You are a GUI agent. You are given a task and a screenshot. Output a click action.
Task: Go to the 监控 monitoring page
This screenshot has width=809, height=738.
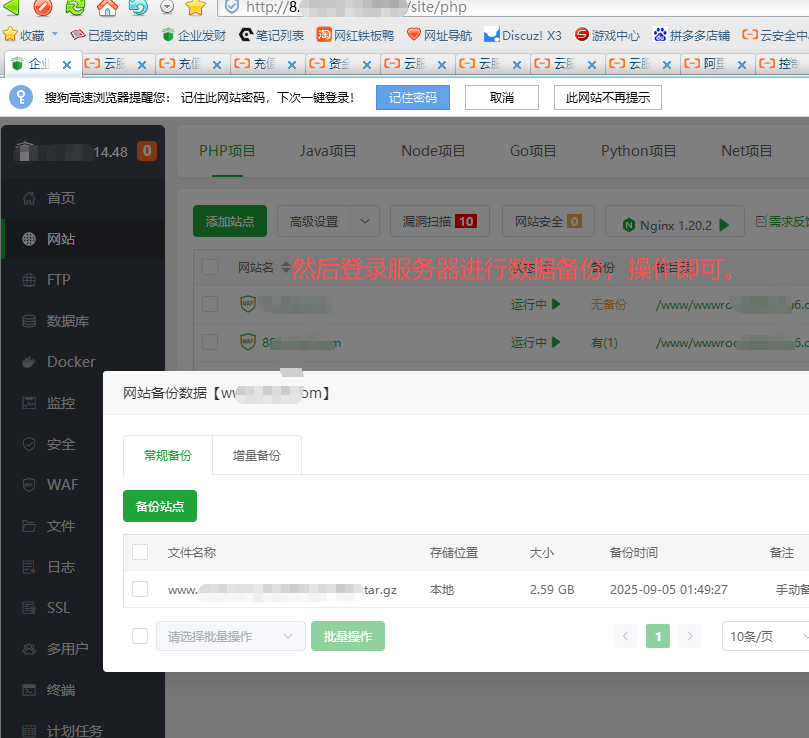(60, 403)
